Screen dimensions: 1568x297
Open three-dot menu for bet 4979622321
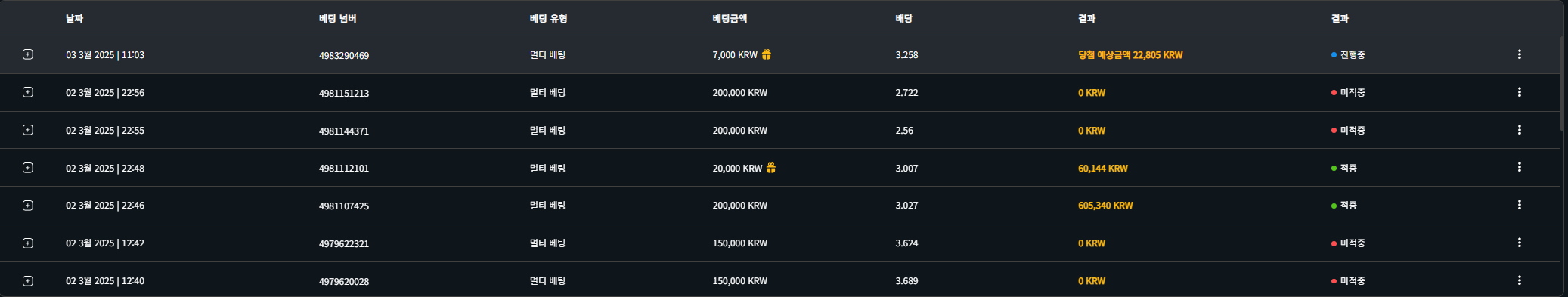click(x=1519, y=243)
